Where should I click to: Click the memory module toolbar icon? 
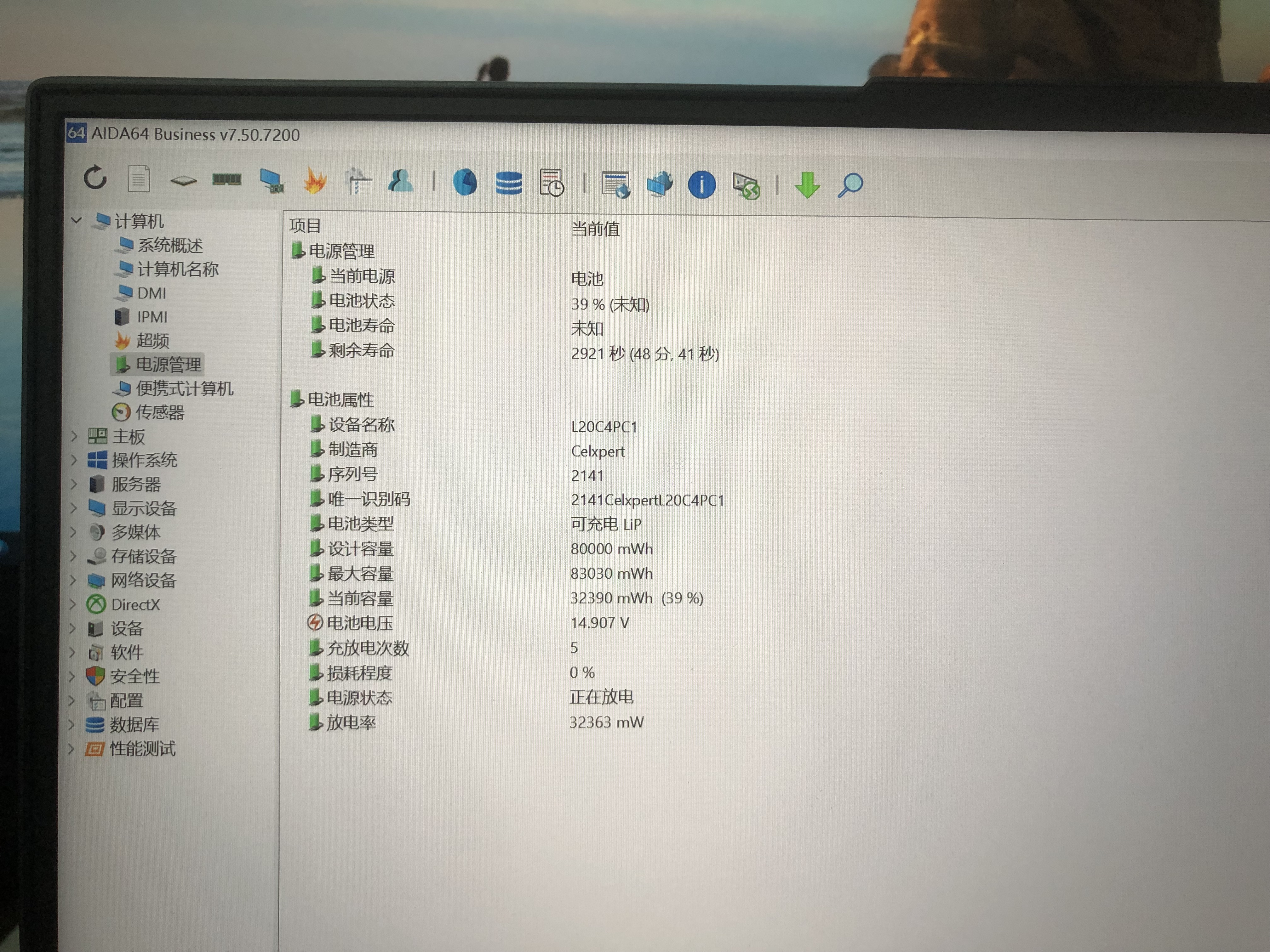click(x=227, y=180)
